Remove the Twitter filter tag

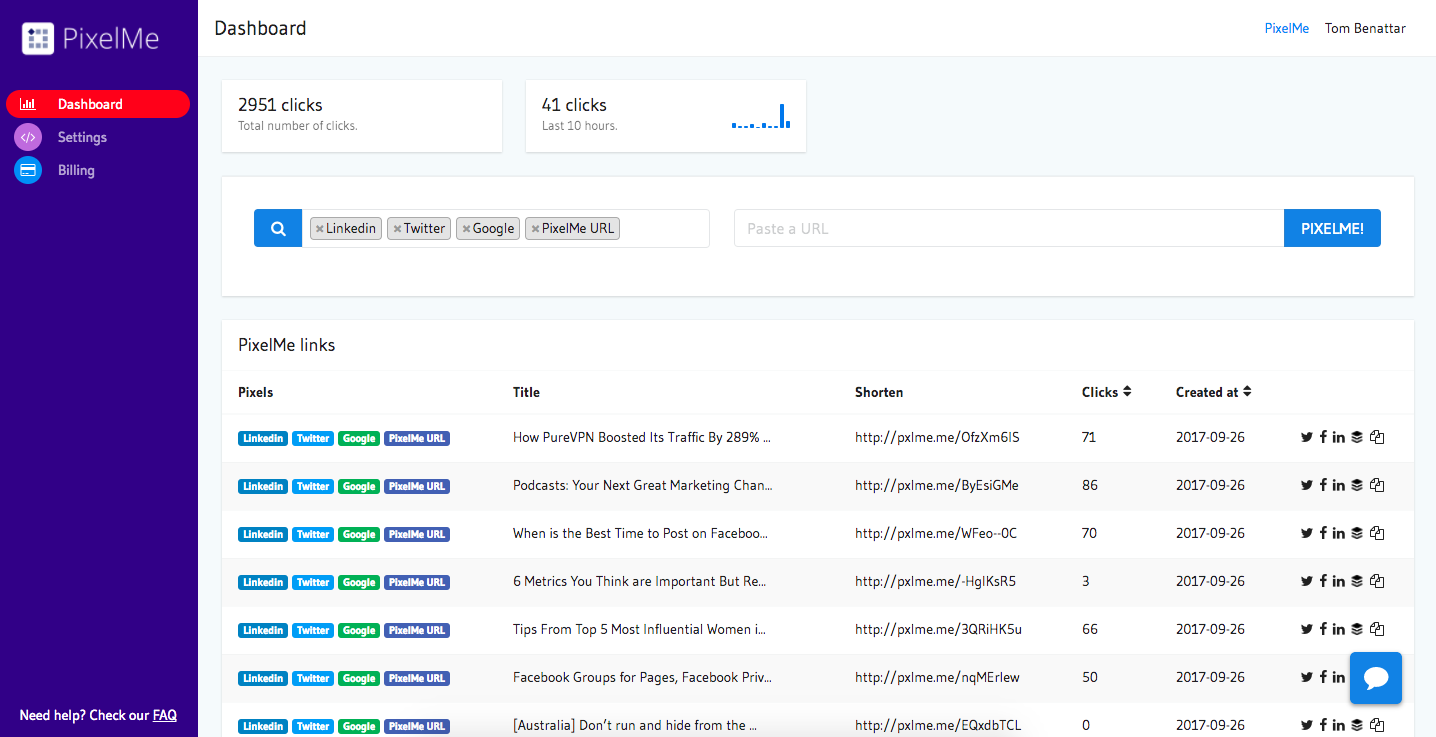click(397, 229)
